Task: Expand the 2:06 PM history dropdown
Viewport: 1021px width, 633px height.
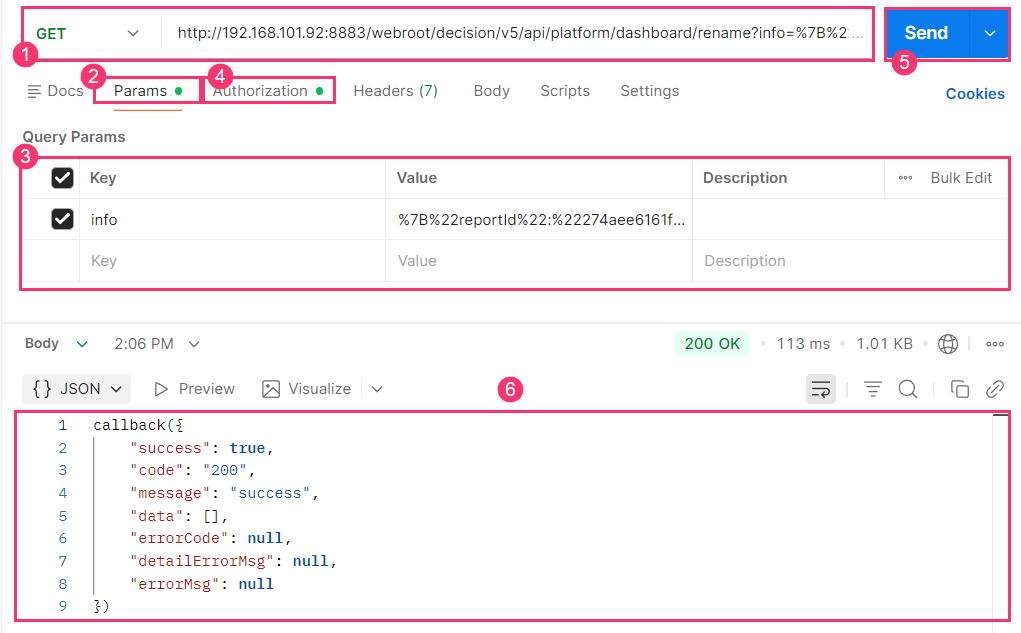Action: pos(194,344)
